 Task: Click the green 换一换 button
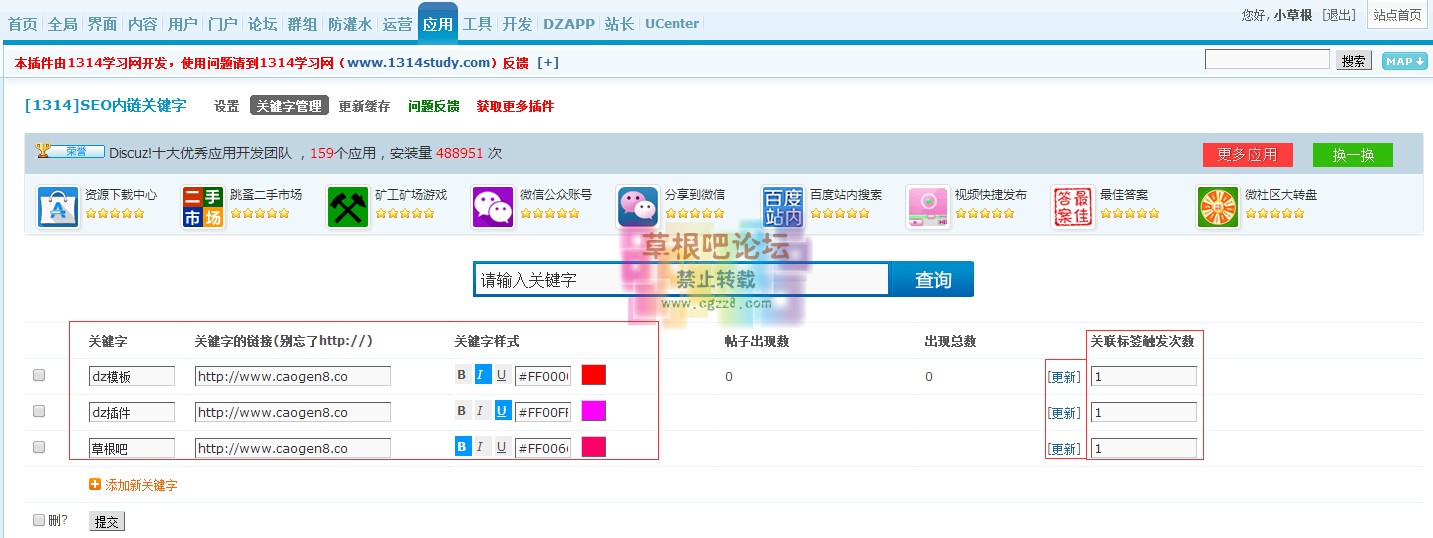click(x=1352, y=155)
